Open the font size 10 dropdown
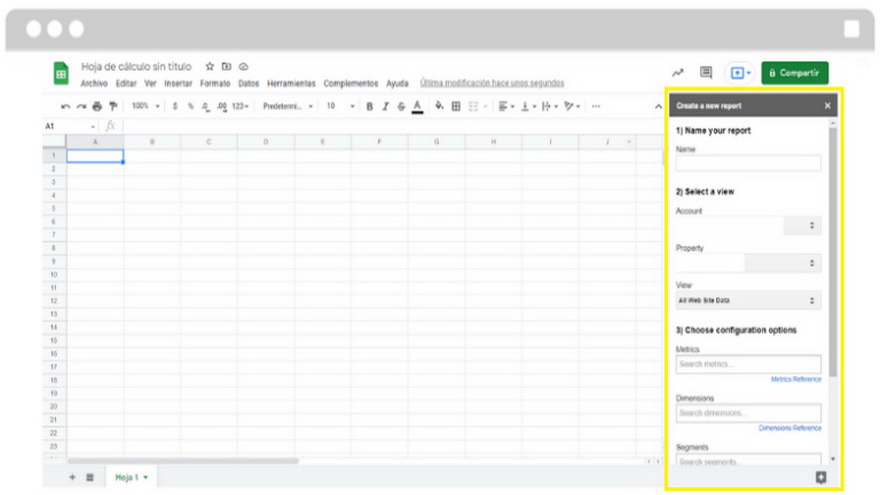 tap(340, 106)
